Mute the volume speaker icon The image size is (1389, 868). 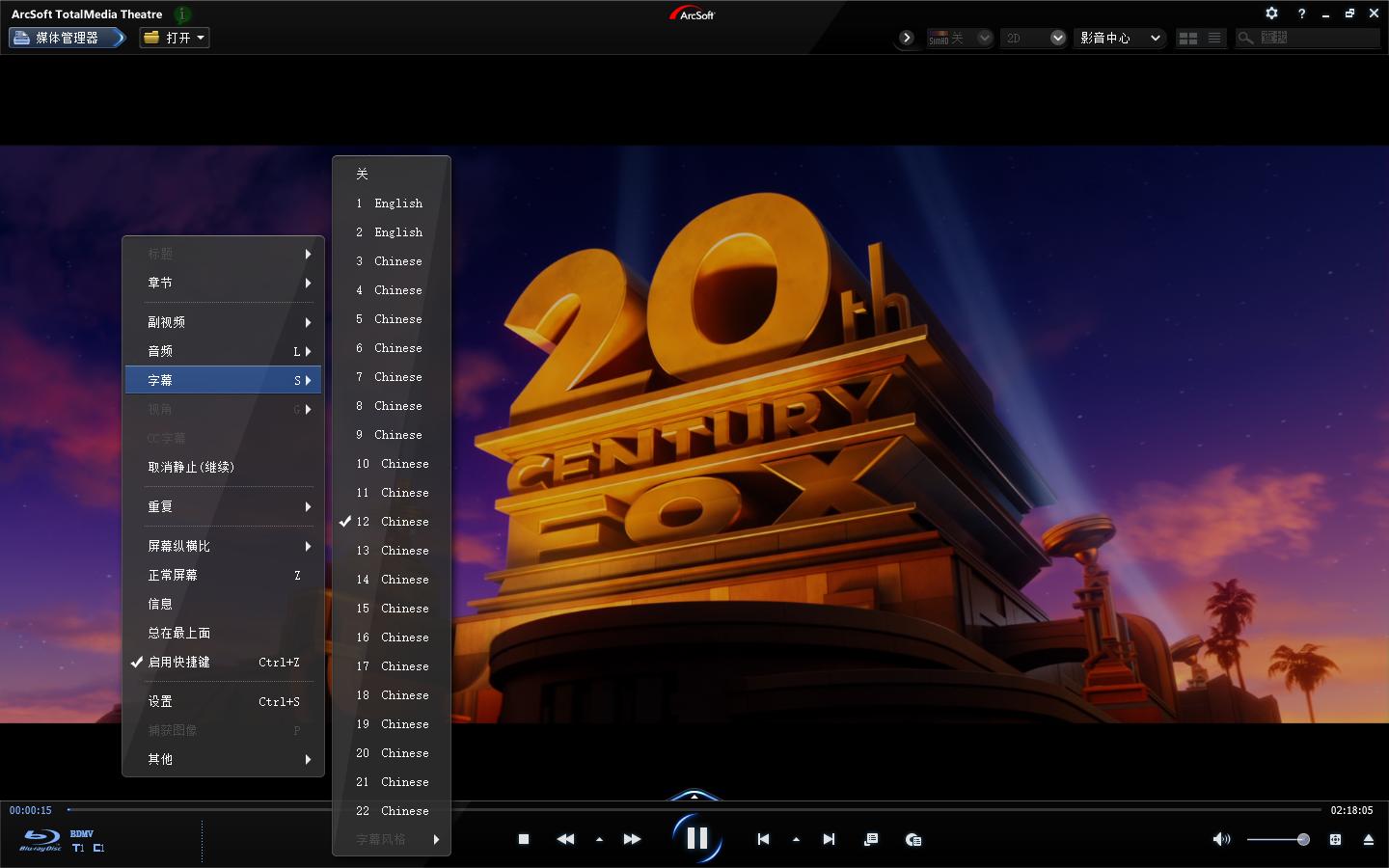point(1221,839)
